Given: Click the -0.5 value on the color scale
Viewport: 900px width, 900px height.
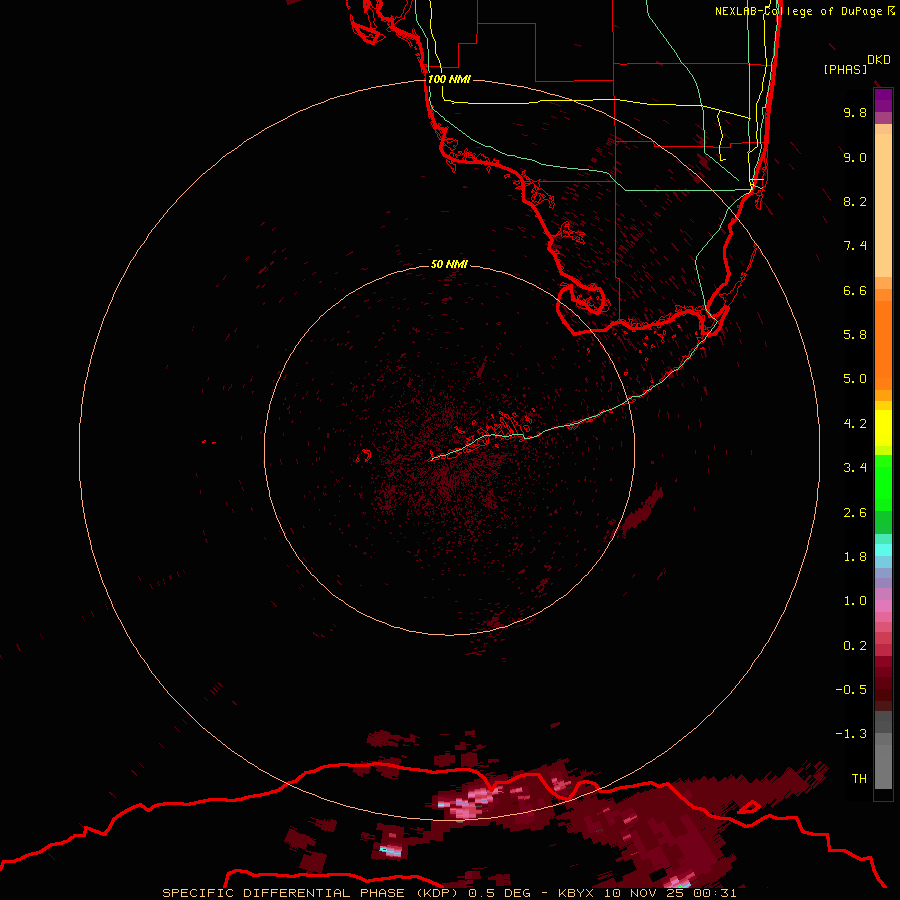Looking at the screenshot, I should pyautogui.click(x=851, y=690).
